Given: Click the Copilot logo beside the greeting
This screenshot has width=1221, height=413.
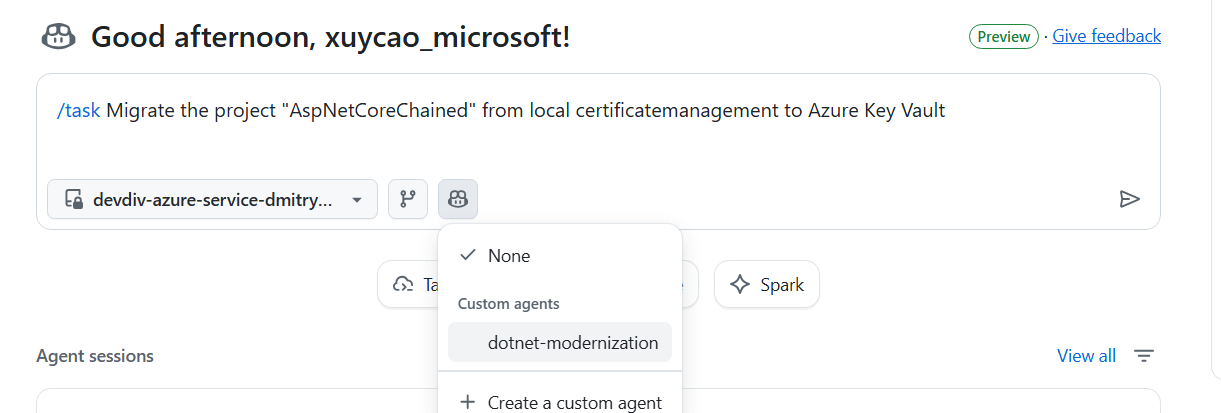Looking at the screenshot, I should (x=59, y=37).
